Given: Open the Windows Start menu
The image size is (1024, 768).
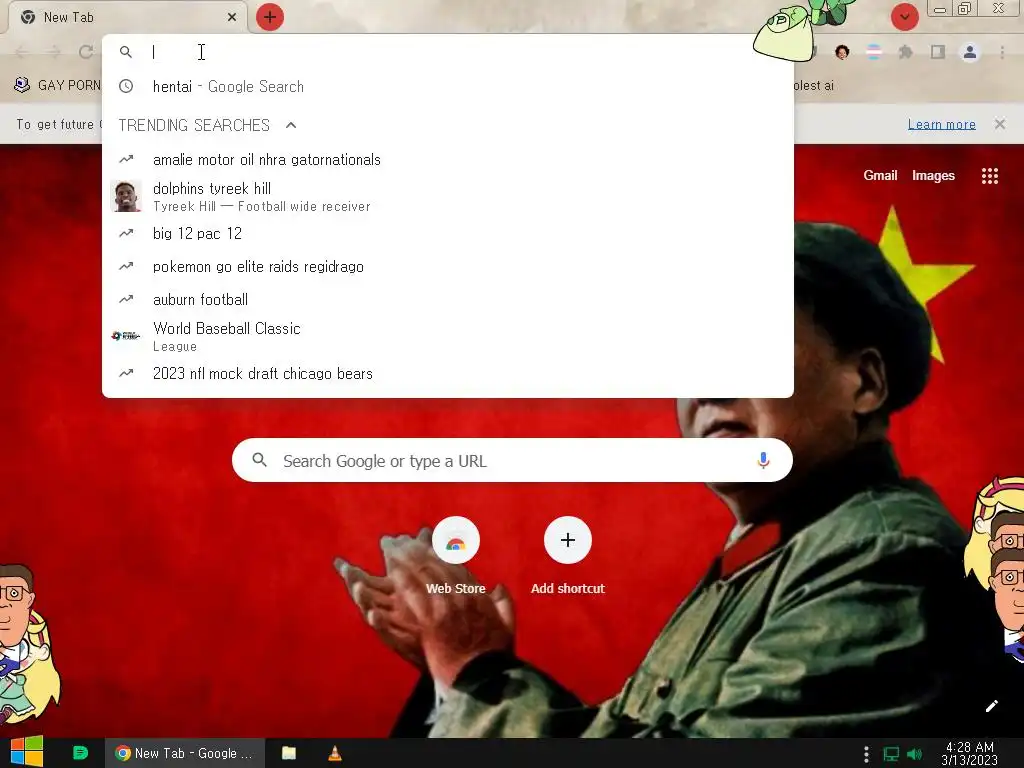Looking at the screenshot, I should pyautogui.click(x=27, y=752).
